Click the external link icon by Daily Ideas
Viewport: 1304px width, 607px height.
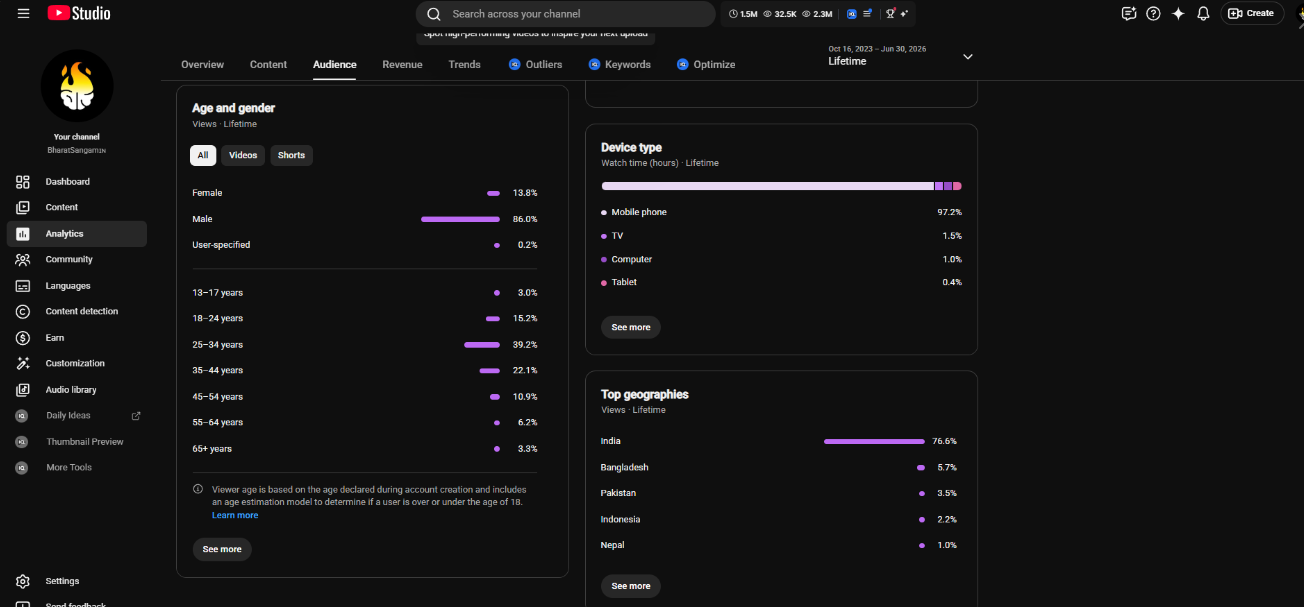[x=136, y=416]
